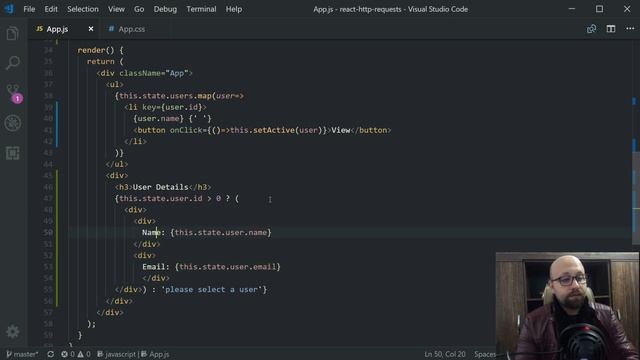640x360 pixels.
Task: Open the Manage gear in the activity bar
Action: [13, 331]
